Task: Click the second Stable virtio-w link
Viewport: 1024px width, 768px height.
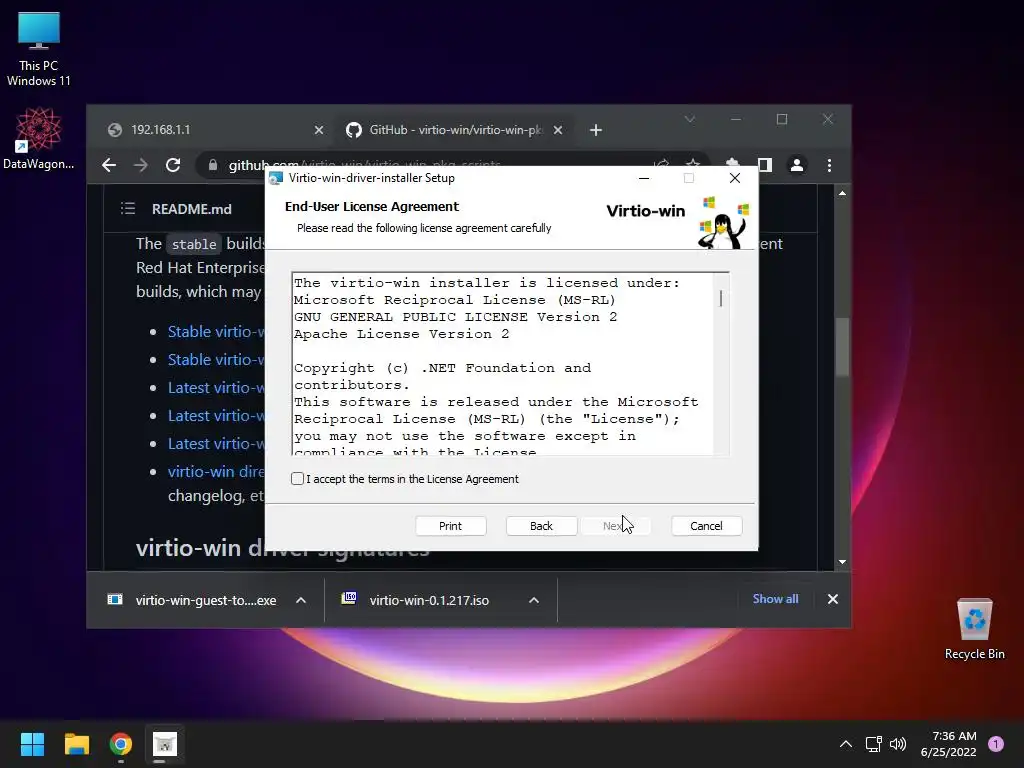Action: 216,360
